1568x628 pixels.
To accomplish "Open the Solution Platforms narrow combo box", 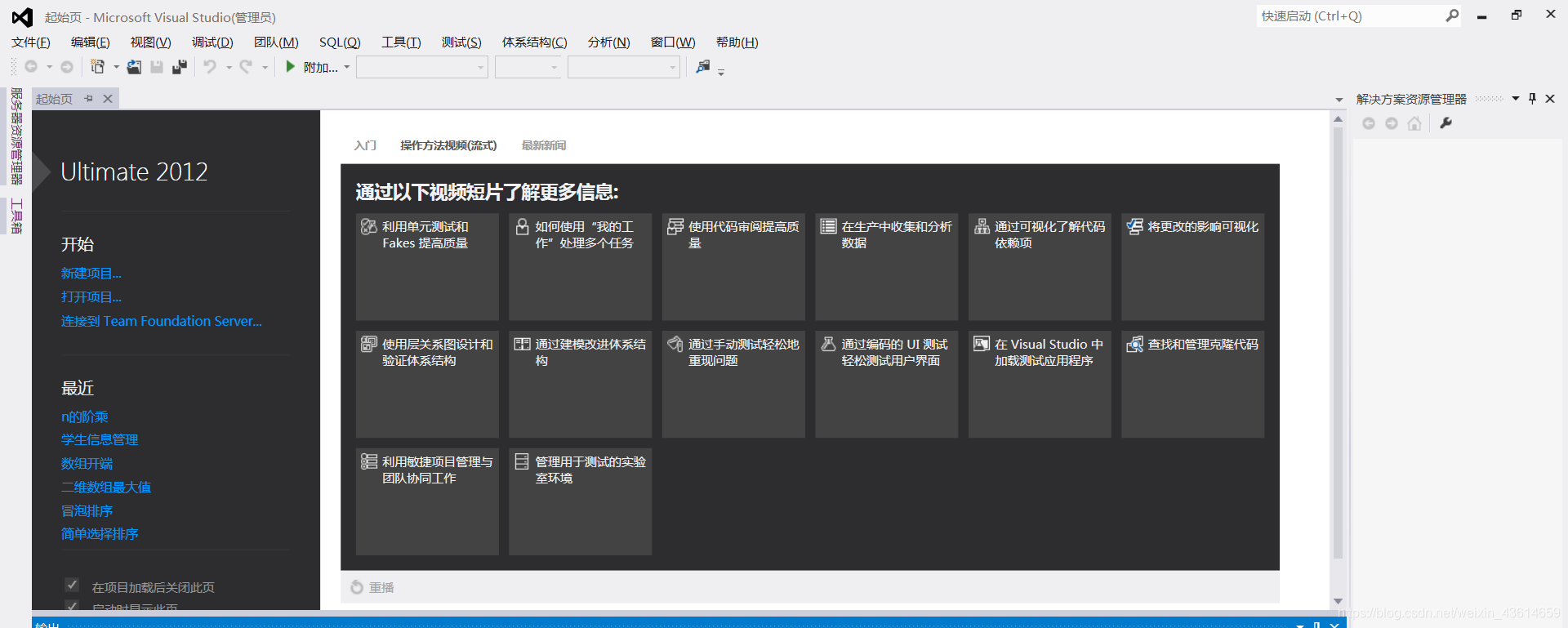I will (528, 67).
